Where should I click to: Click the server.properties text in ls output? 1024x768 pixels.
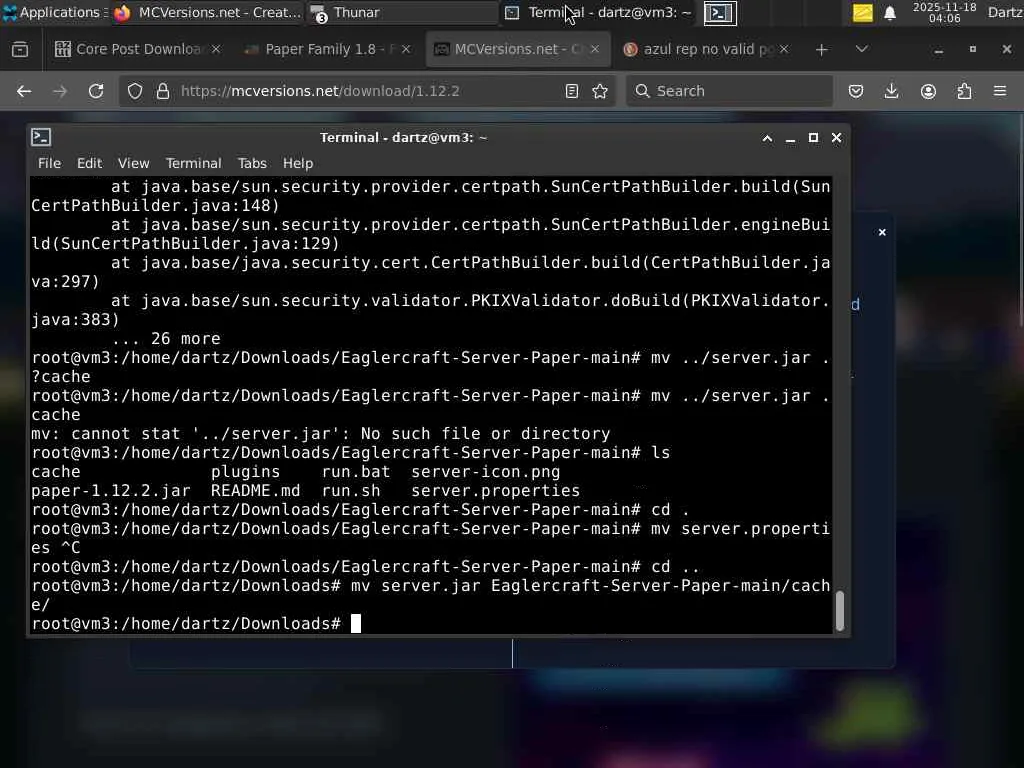[496, 490]
